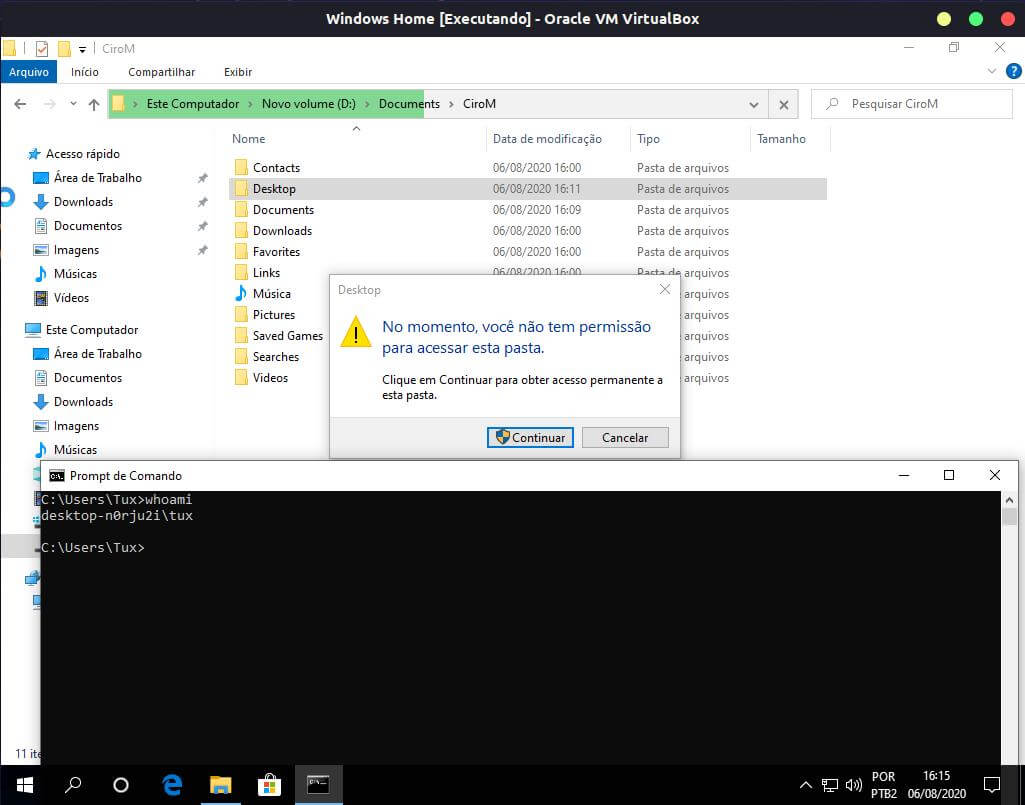Open taskbar search magnifier
Screen dimensions: 1025x805
(x=73, y=785)
